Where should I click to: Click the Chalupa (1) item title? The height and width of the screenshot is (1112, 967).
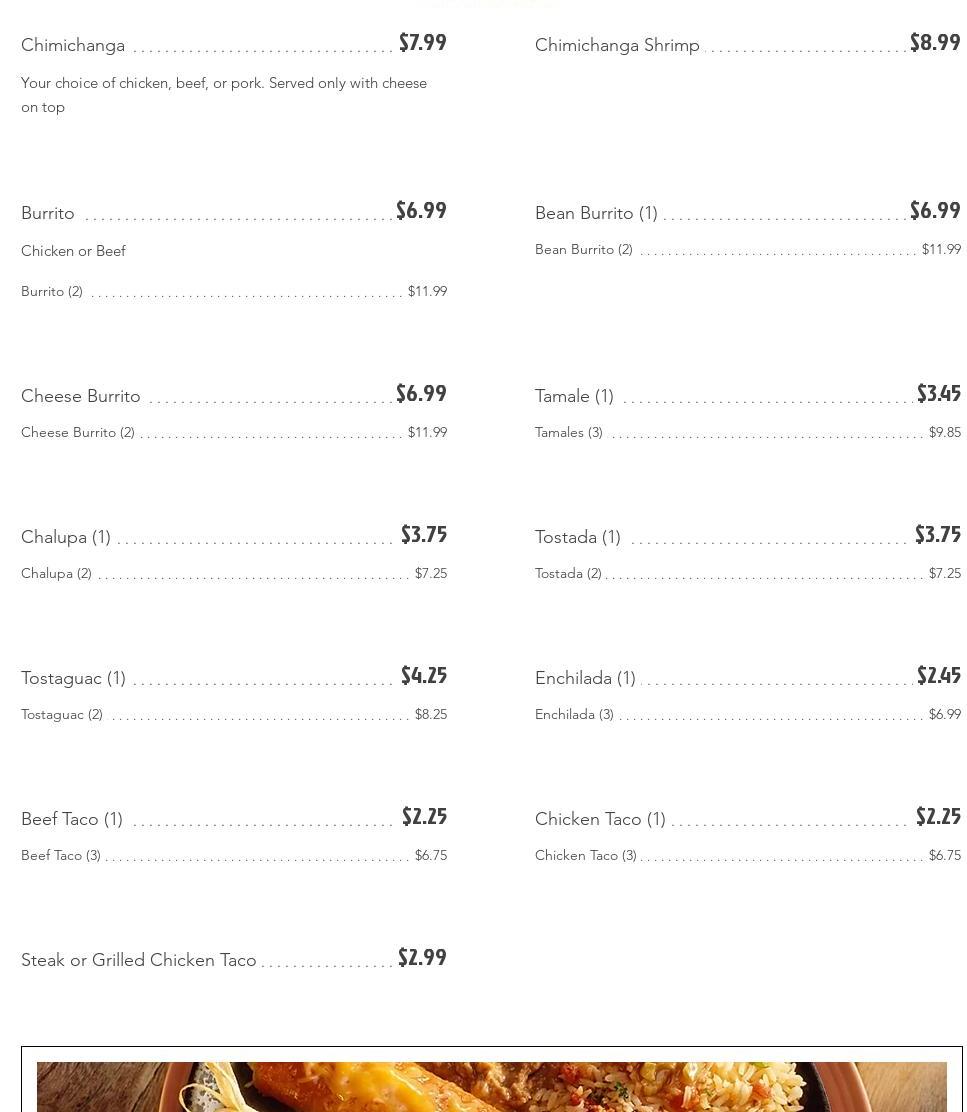(x=66, y=537)
